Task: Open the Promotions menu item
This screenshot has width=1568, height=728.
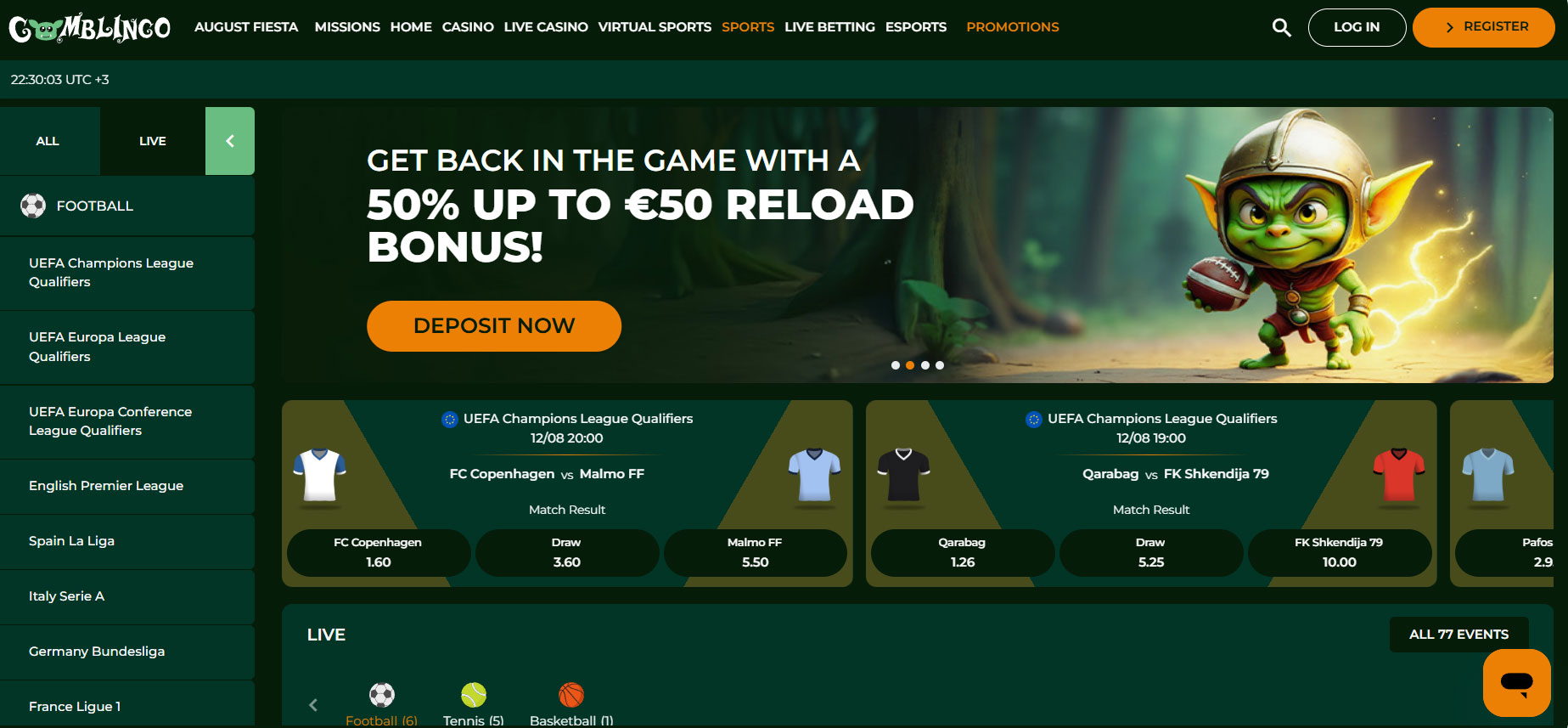Action: (1013, 27)
